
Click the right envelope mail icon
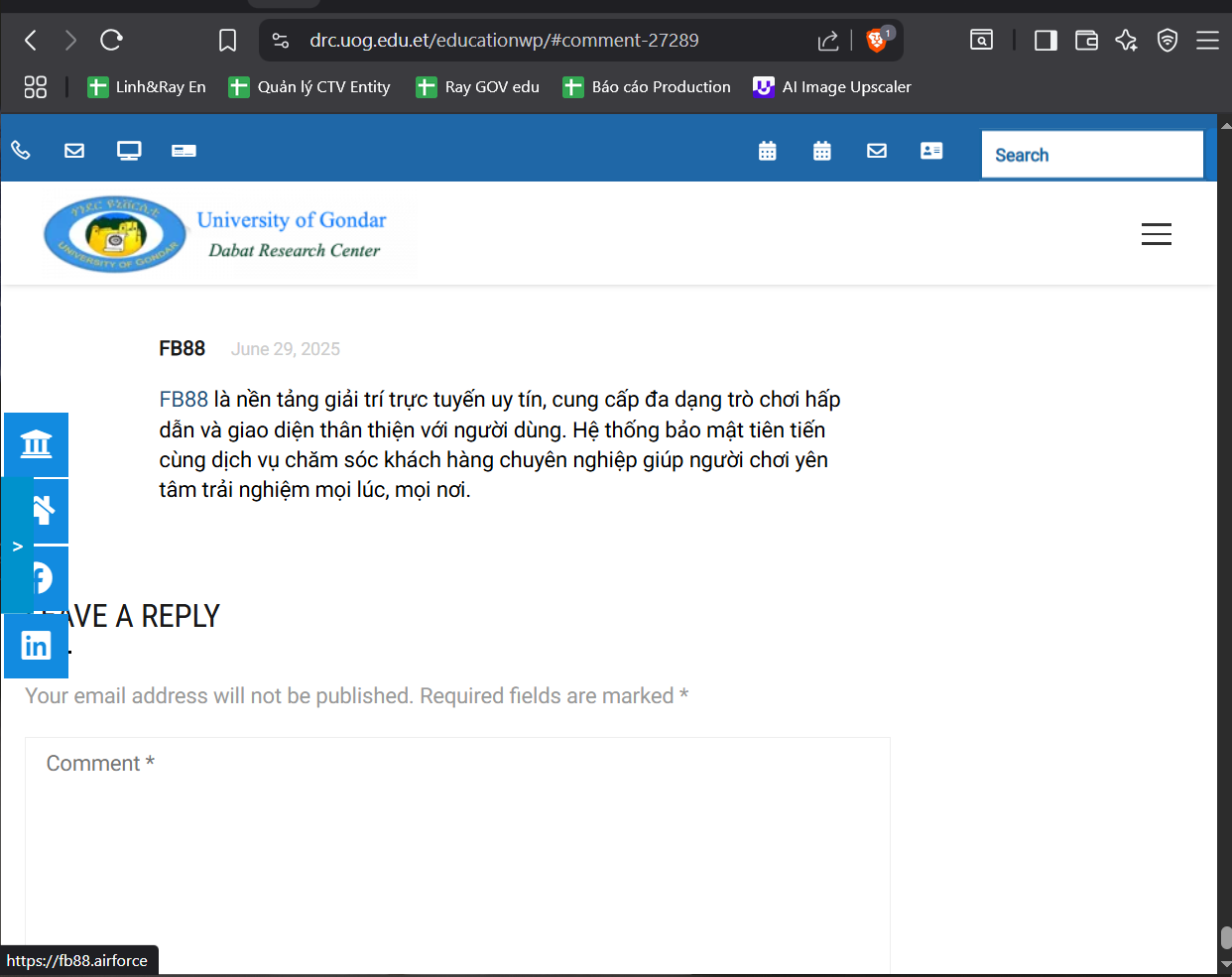[877, 151]
